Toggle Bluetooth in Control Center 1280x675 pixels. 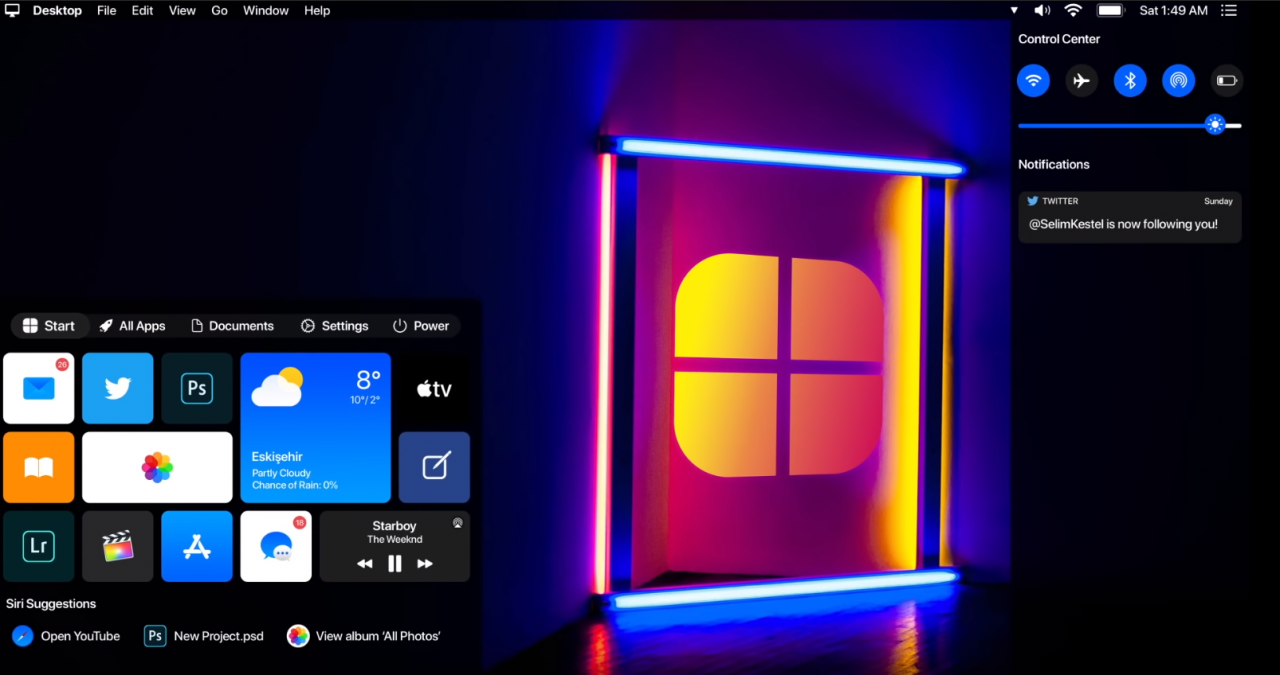[x=1130, y=80]
